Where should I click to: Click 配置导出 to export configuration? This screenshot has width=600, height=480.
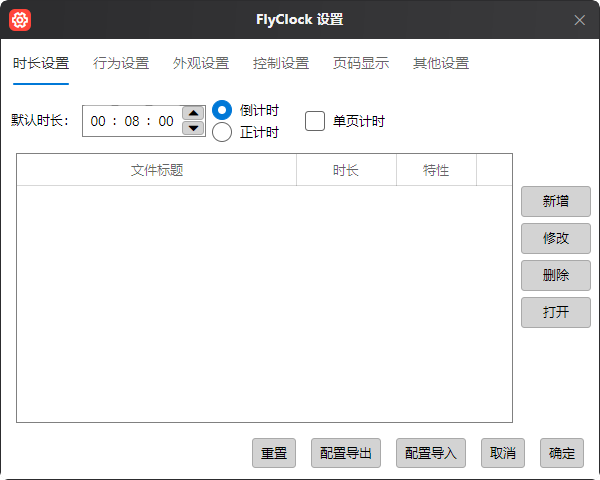[346, 453]
